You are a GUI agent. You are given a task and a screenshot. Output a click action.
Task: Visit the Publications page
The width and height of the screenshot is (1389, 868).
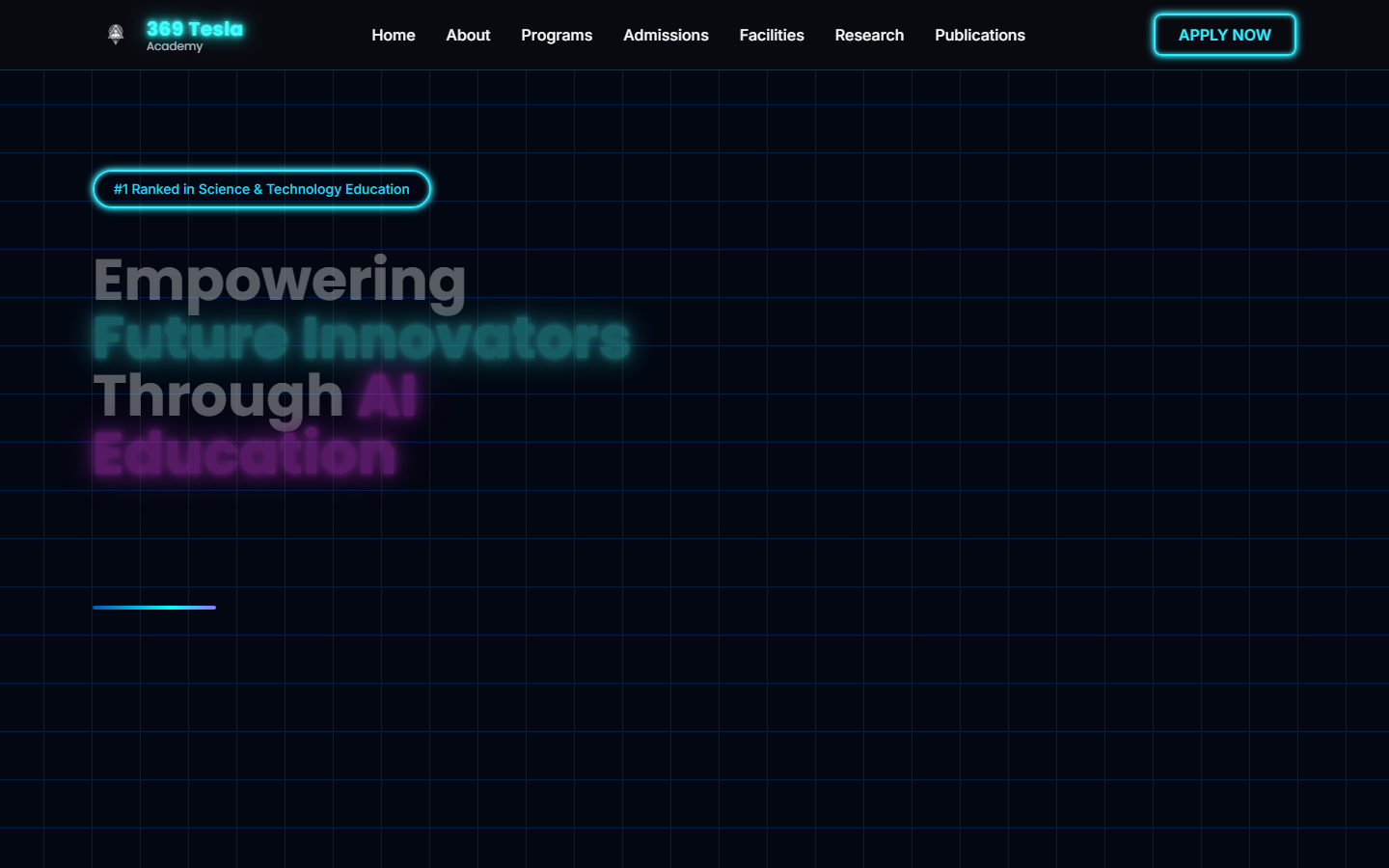tap(980, 35)
